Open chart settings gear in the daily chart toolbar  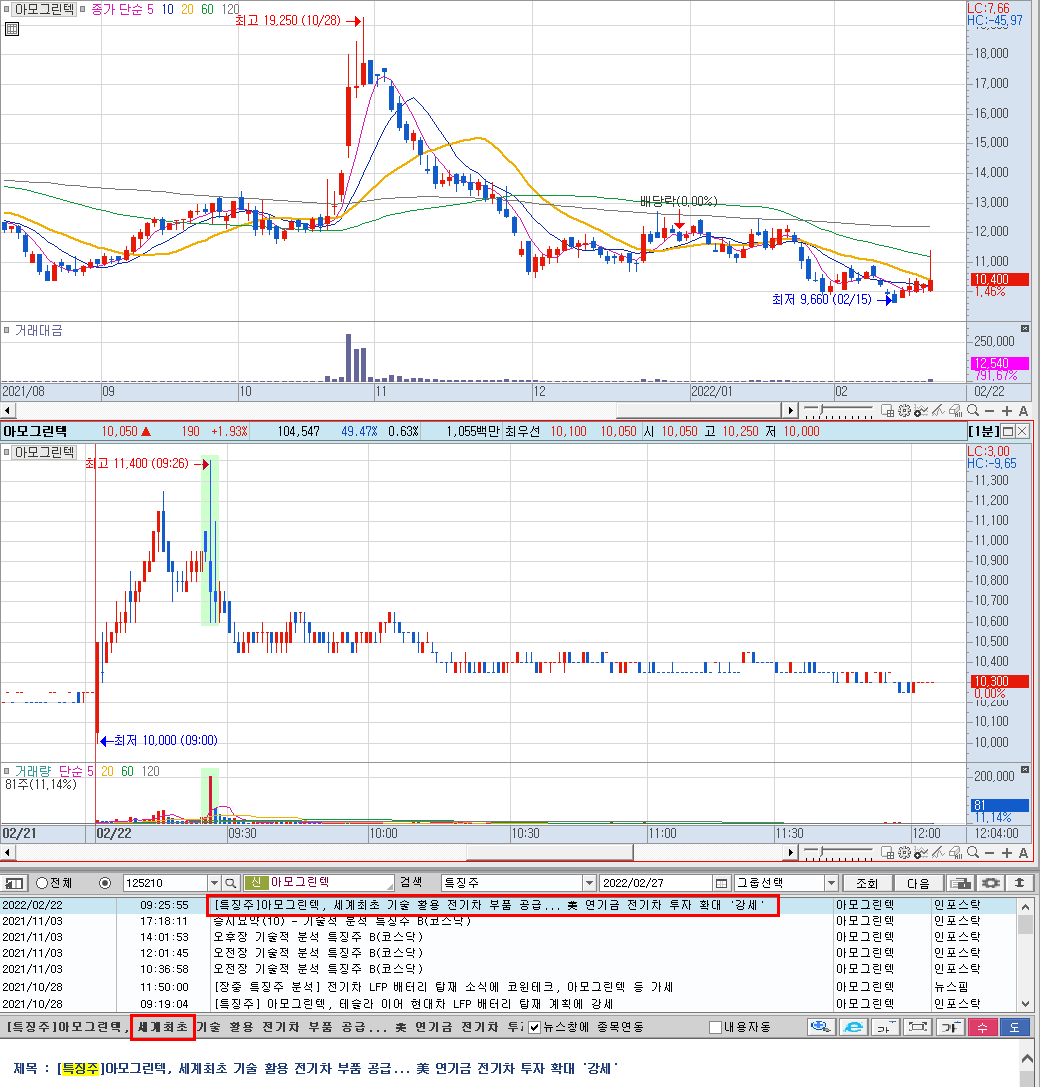tap(904, 410)
